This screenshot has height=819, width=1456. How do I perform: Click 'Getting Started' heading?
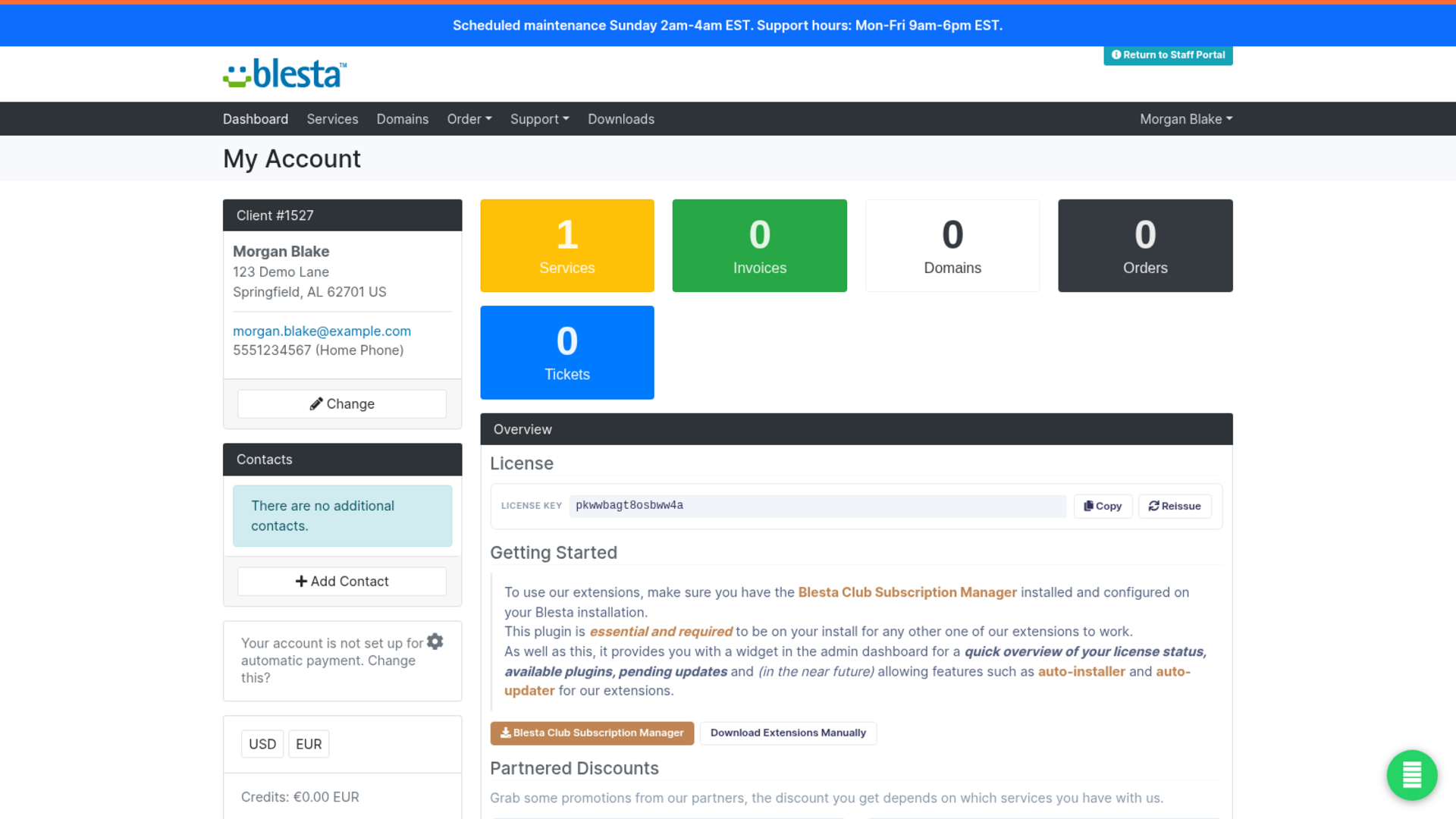[x=554, y=553]
